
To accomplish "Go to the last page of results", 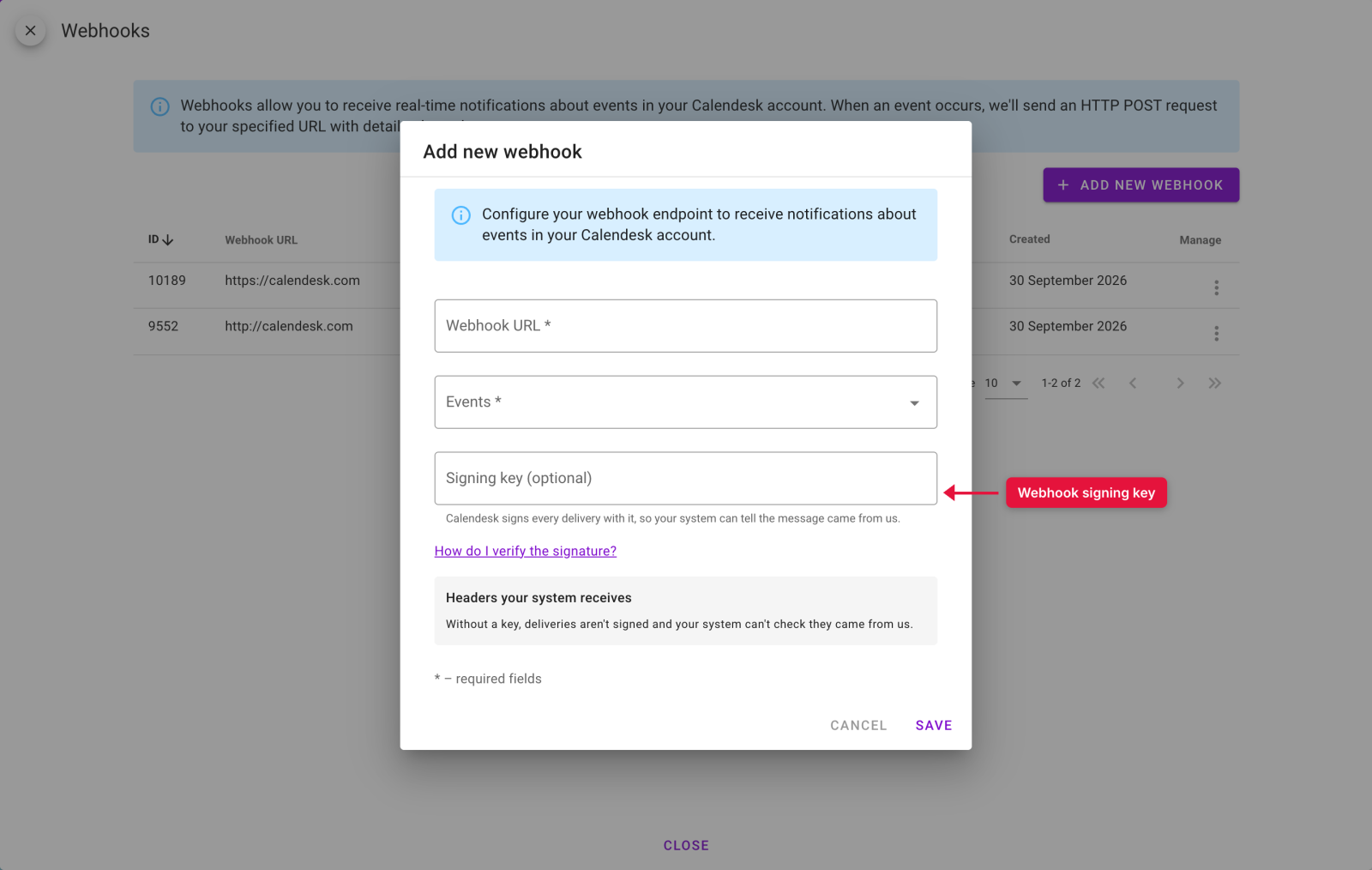I will point(1214,384).
